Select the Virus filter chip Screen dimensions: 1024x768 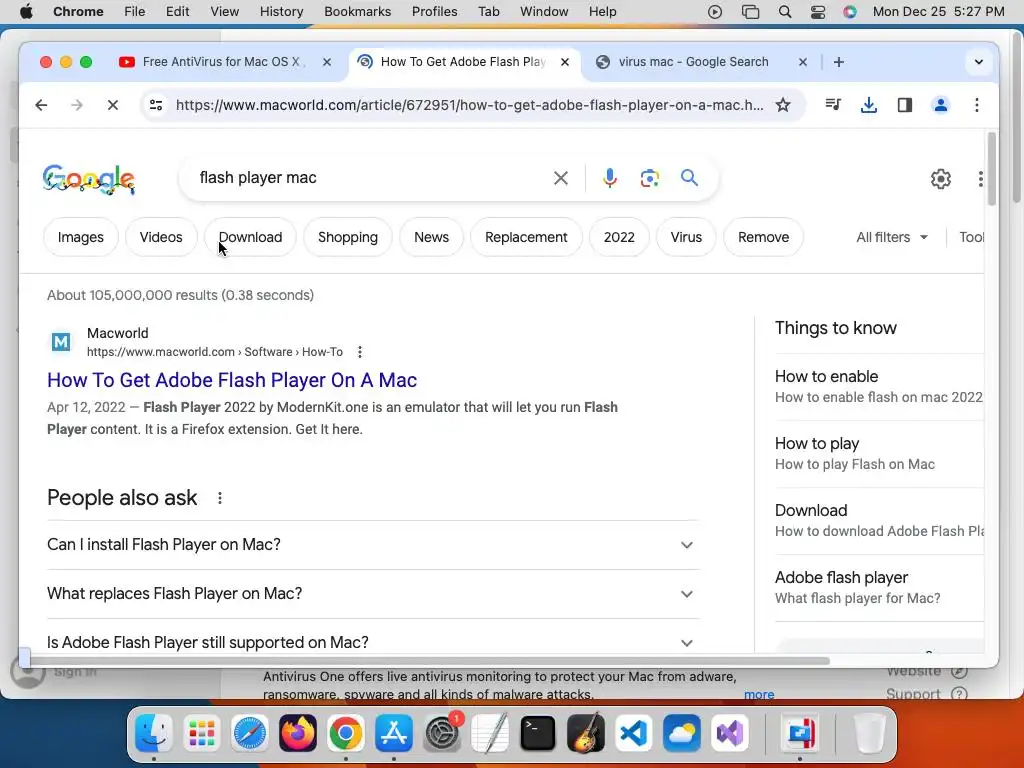pyautogui.click(x=686, y=237)
